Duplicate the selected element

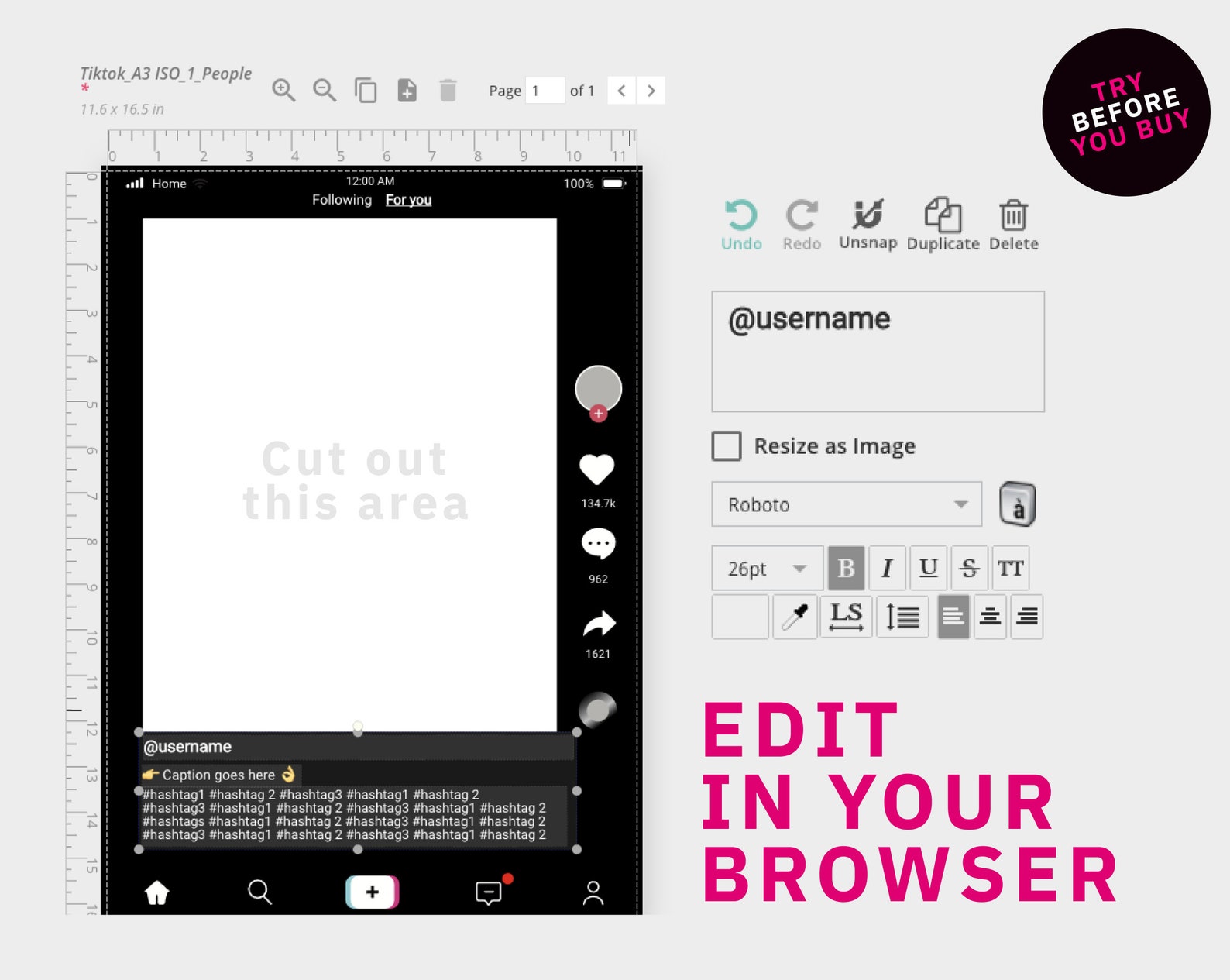point(943,224)
